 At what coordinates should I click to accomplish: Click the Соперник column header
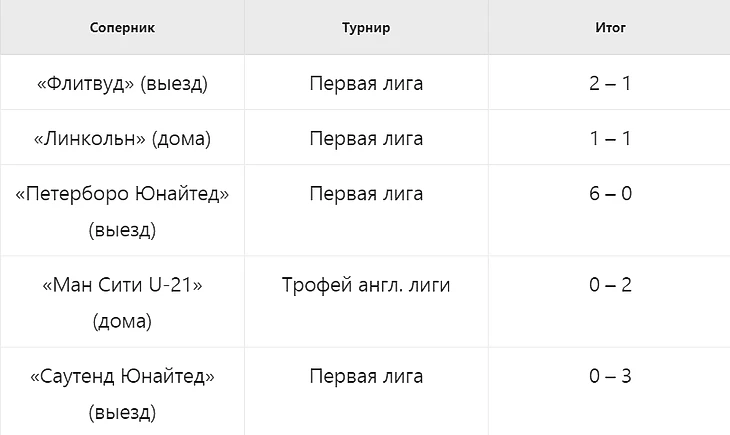tap(122, 27)
